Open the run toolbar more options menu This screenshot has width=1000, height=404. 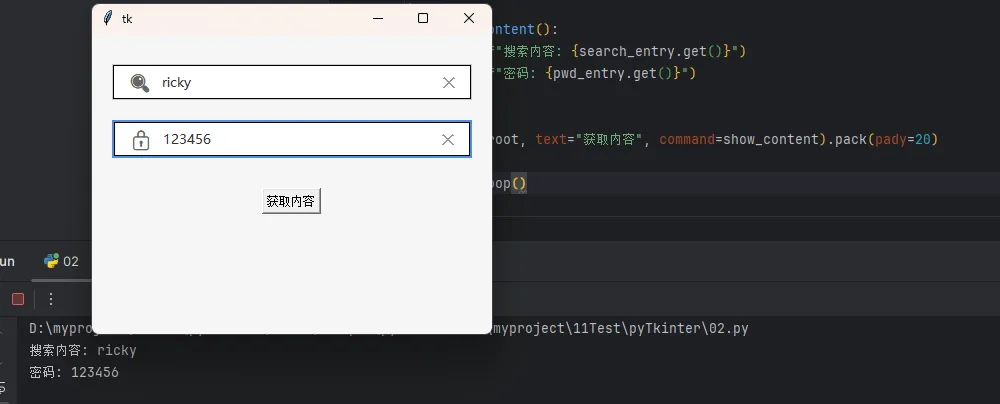click(x=51, y=299)
